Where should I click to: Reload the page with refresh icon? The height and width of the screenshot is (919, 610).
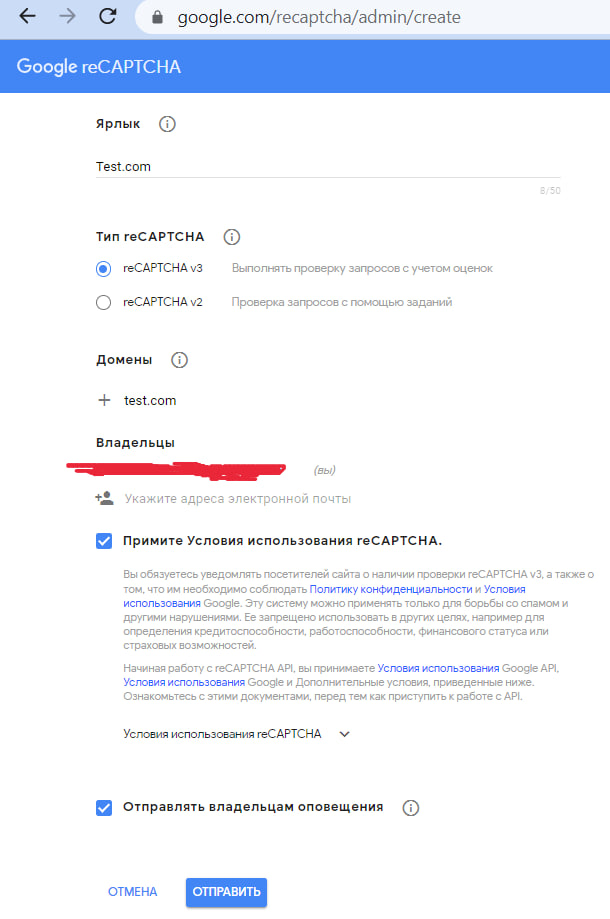tap(108, 16)
